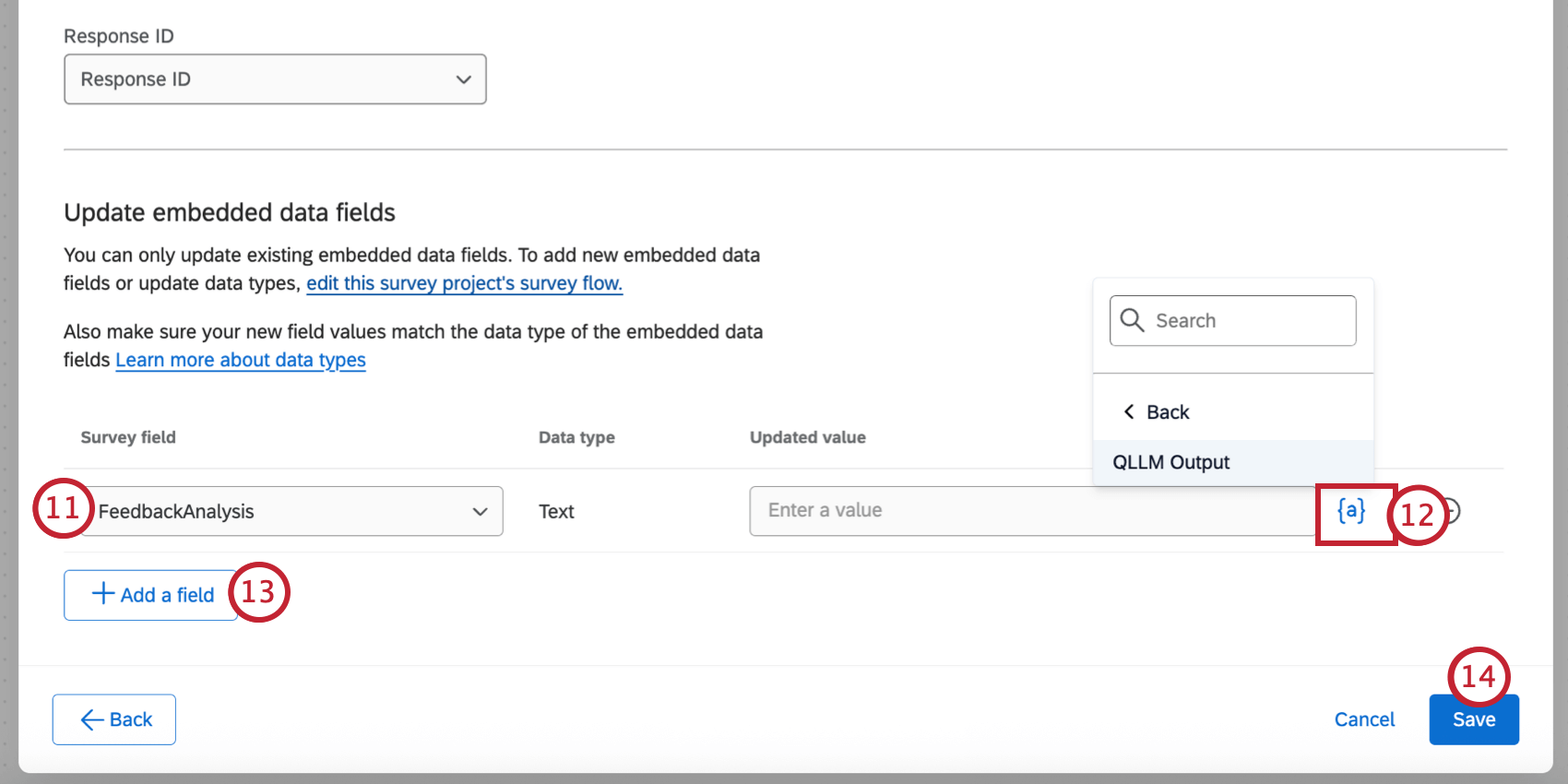
Task: Click the plus icon beside Add a field
Action: point(103,594)
